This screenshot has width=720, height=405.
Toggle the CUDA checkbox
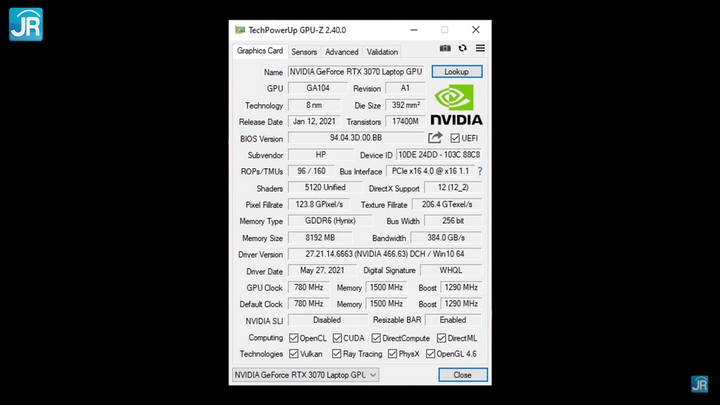[x=338, y=338]
